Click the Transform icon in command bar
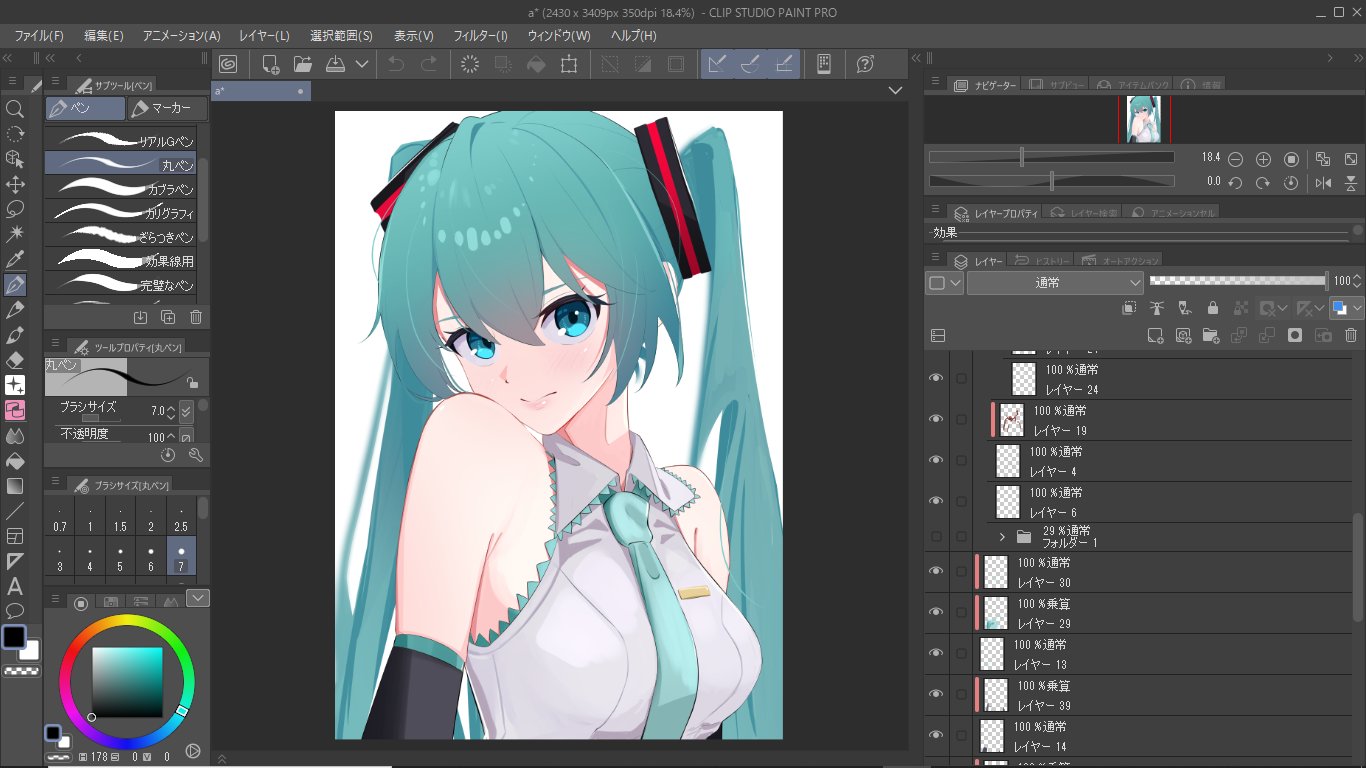Viewport: 1366px width, 768px height. pos(569,64)
